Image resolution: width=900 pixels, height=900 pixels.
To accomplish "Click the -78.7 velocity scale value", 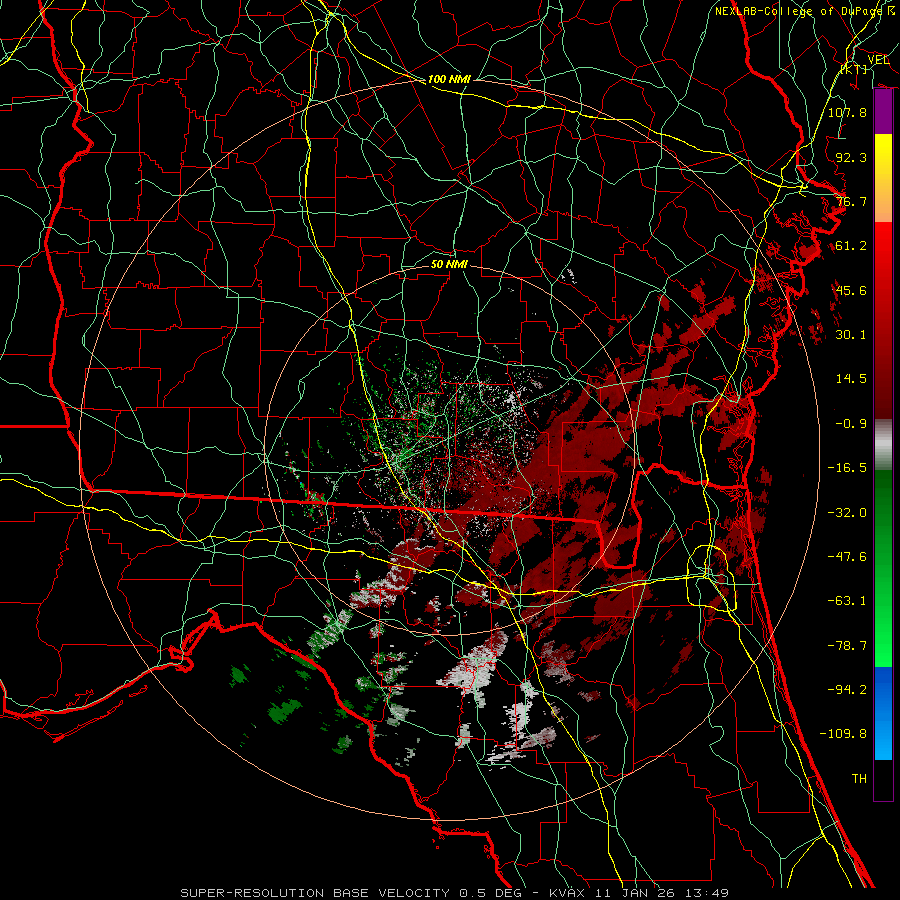I will pos(847,646).
